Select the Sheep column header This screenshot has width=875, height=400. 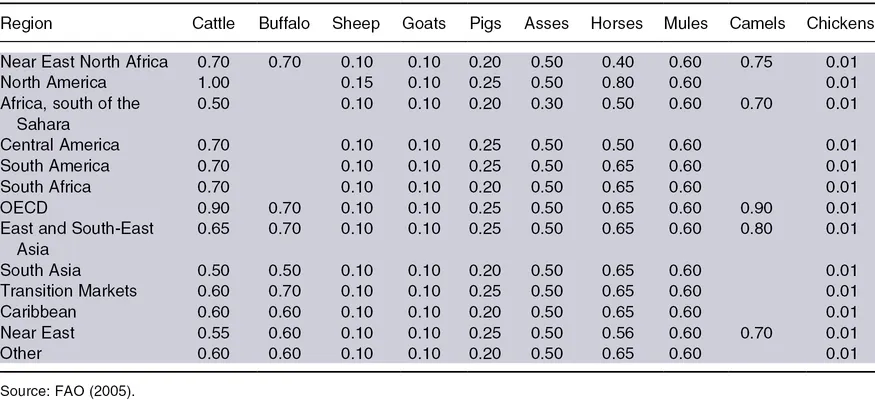click(356, 22)
